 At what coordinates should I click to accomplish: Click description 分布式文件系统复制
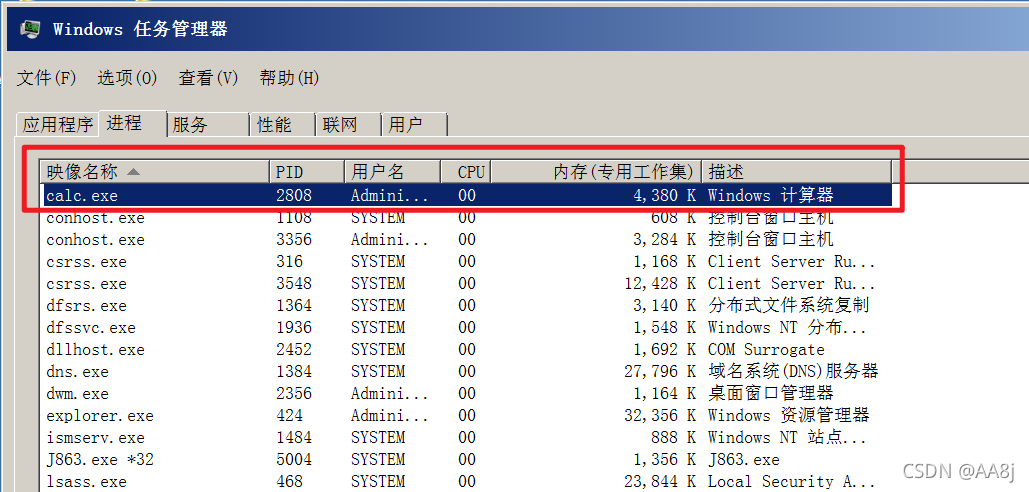coord(788,306)
